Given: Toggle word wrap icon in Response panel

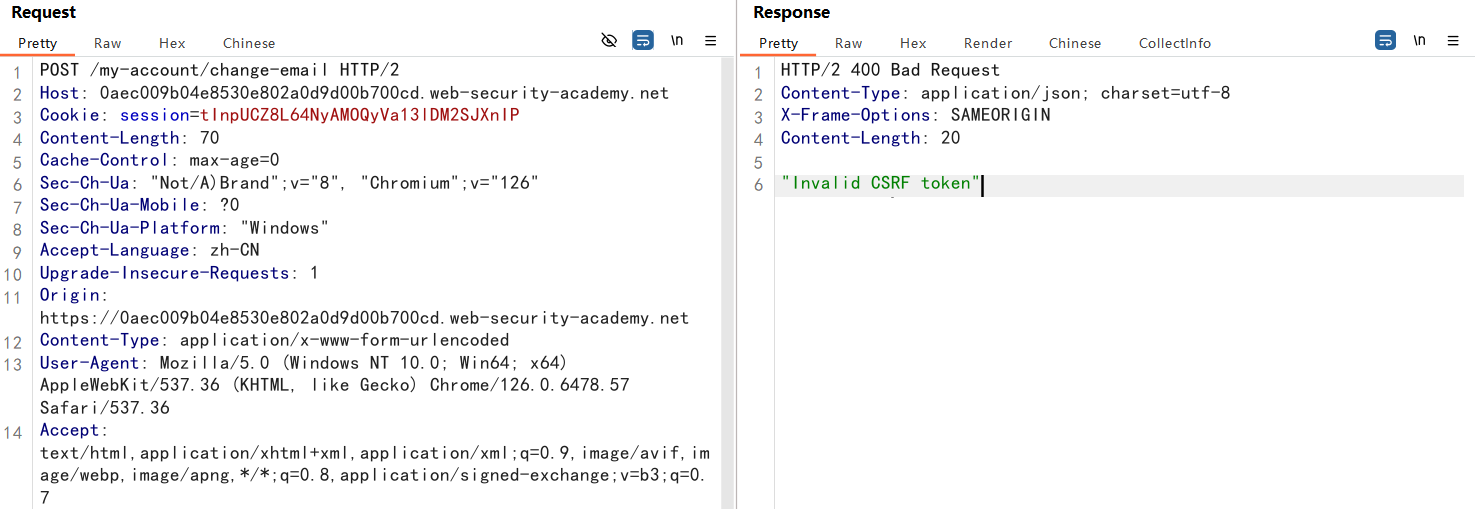Looking at the screenshot, I should [x=1385, y=41].
